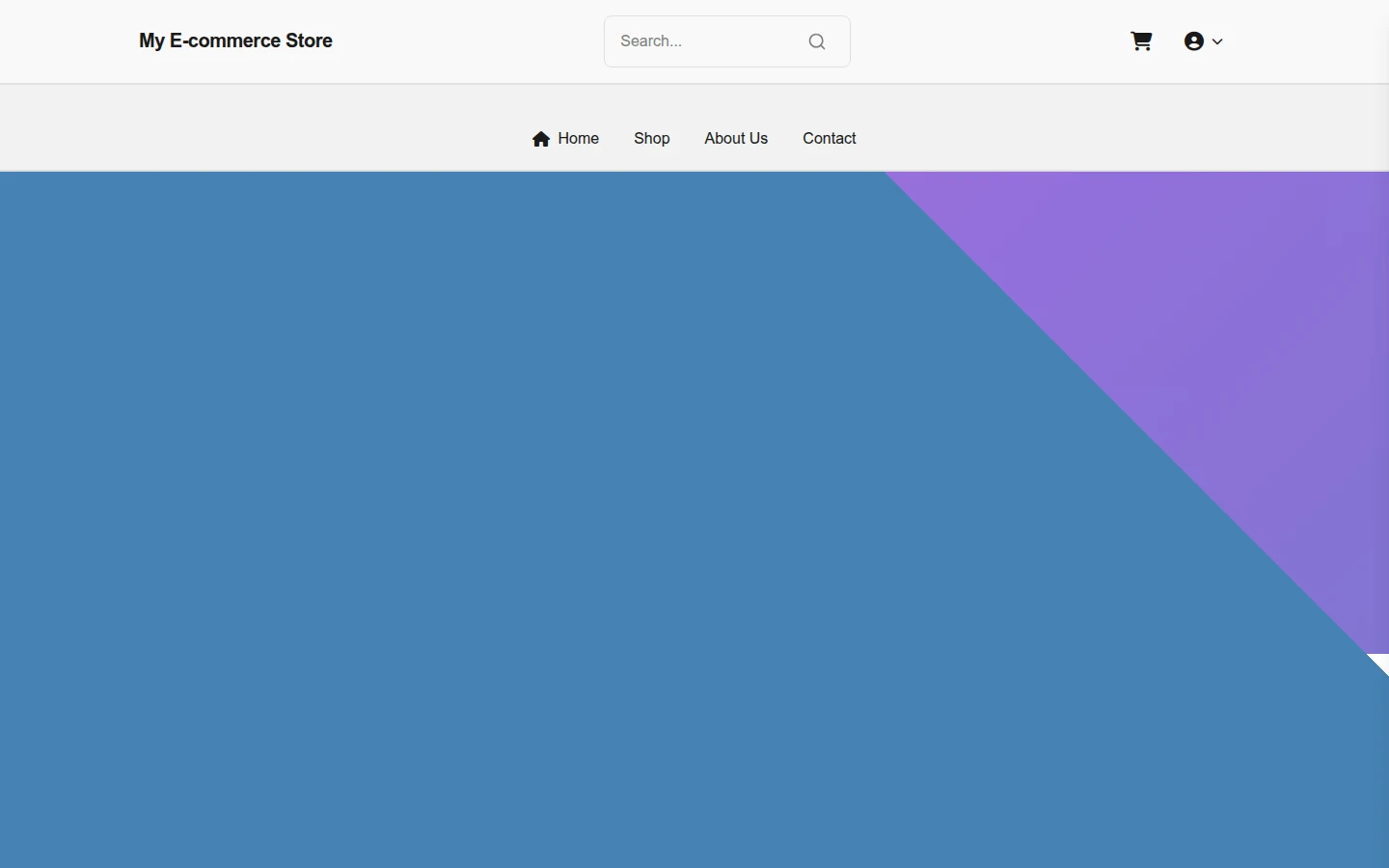The image size is (1389, 868).
Task: Expand the account menu chevron
Action: tap(1217, 41)
